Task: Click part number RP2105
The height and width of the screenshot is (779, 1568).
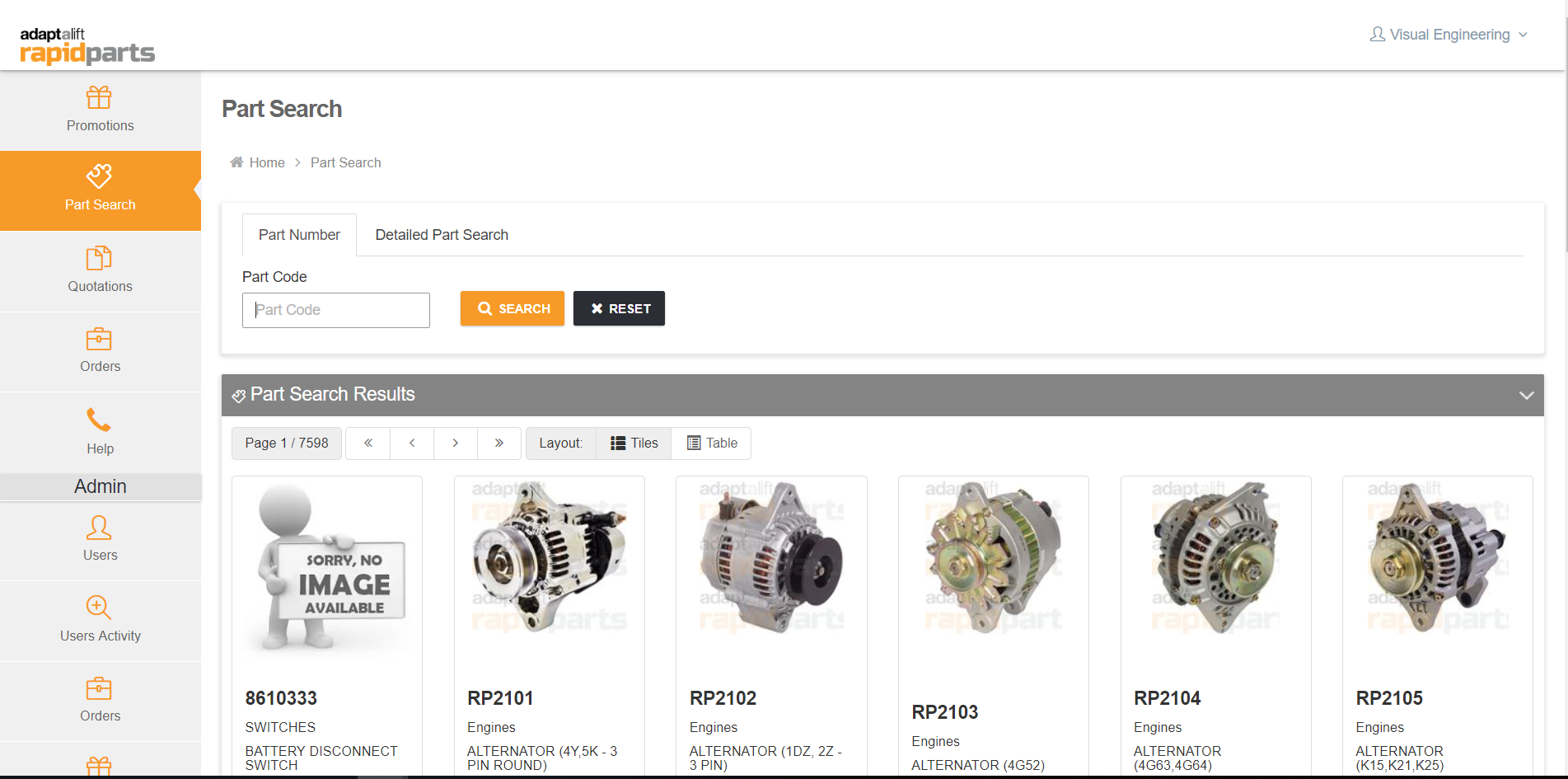Action: pyautogui.click(x=1389, y=698)
